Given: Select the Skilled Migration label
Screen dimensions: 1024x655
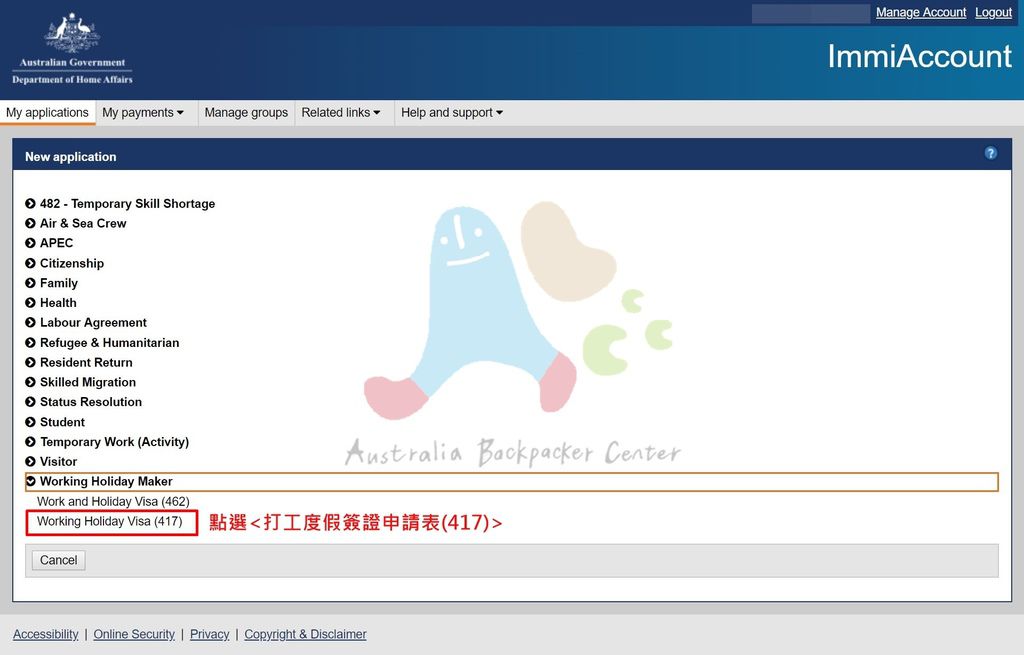Looking at the screenshot, I should pos(88,382).
